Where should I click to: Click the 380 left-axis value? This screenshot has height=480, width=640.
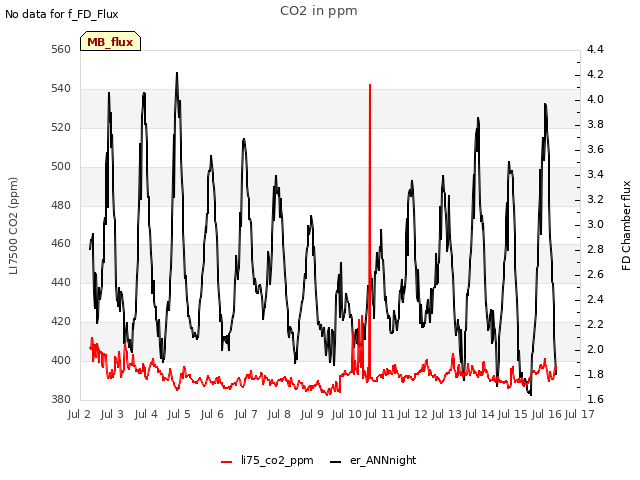[x=61, y=399]
